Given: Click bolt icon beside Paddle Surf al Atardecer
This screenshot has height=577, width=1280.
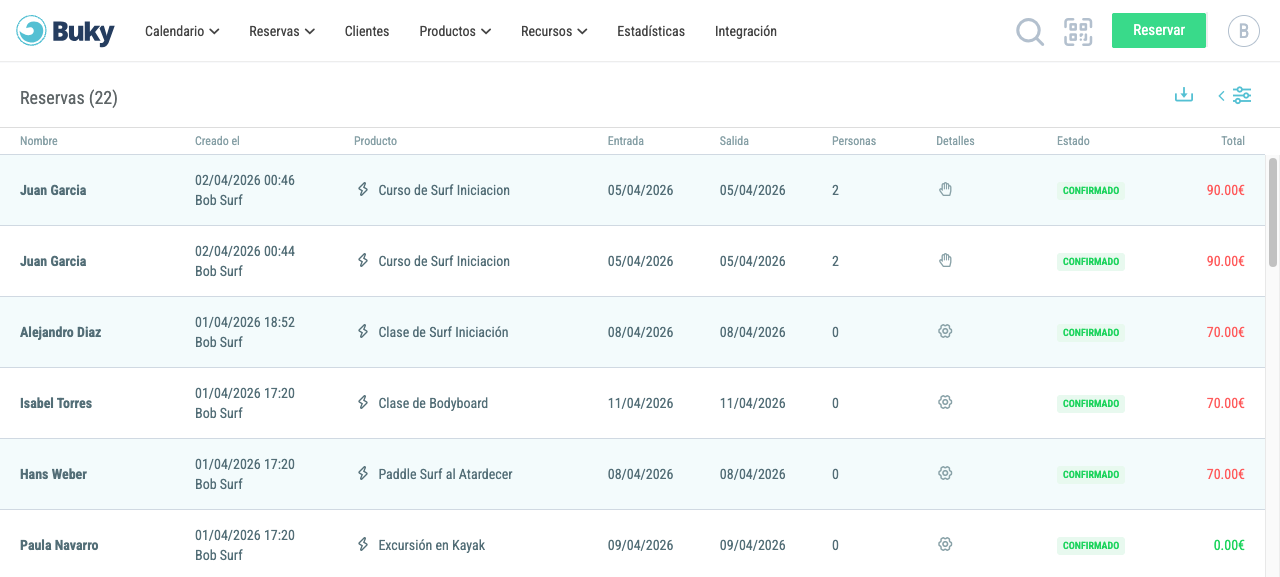Looking at the screenshot, I should tap(363, 473).
